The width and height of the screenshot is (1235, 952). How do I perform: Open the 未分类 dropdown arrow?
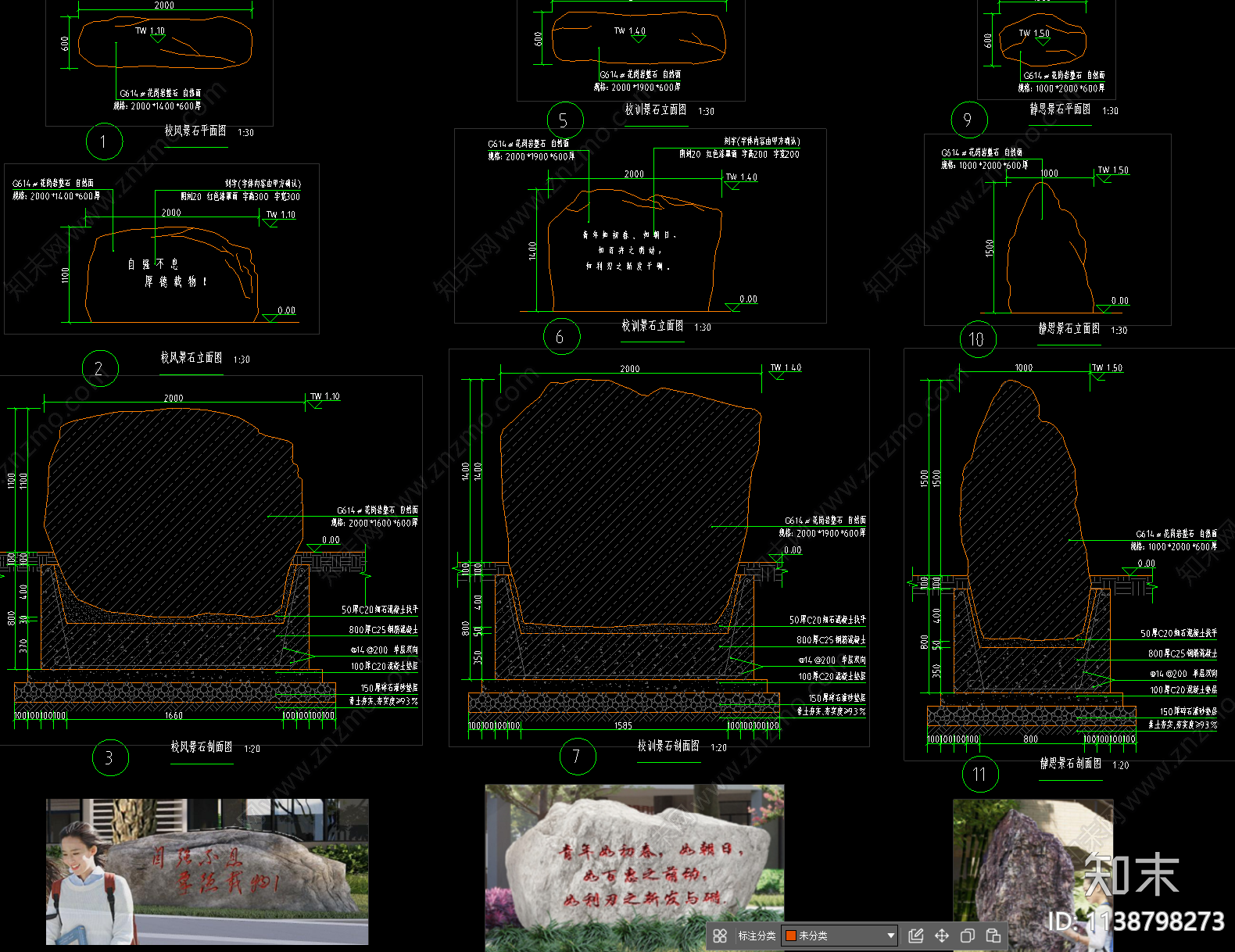click(x=890, y=936)
